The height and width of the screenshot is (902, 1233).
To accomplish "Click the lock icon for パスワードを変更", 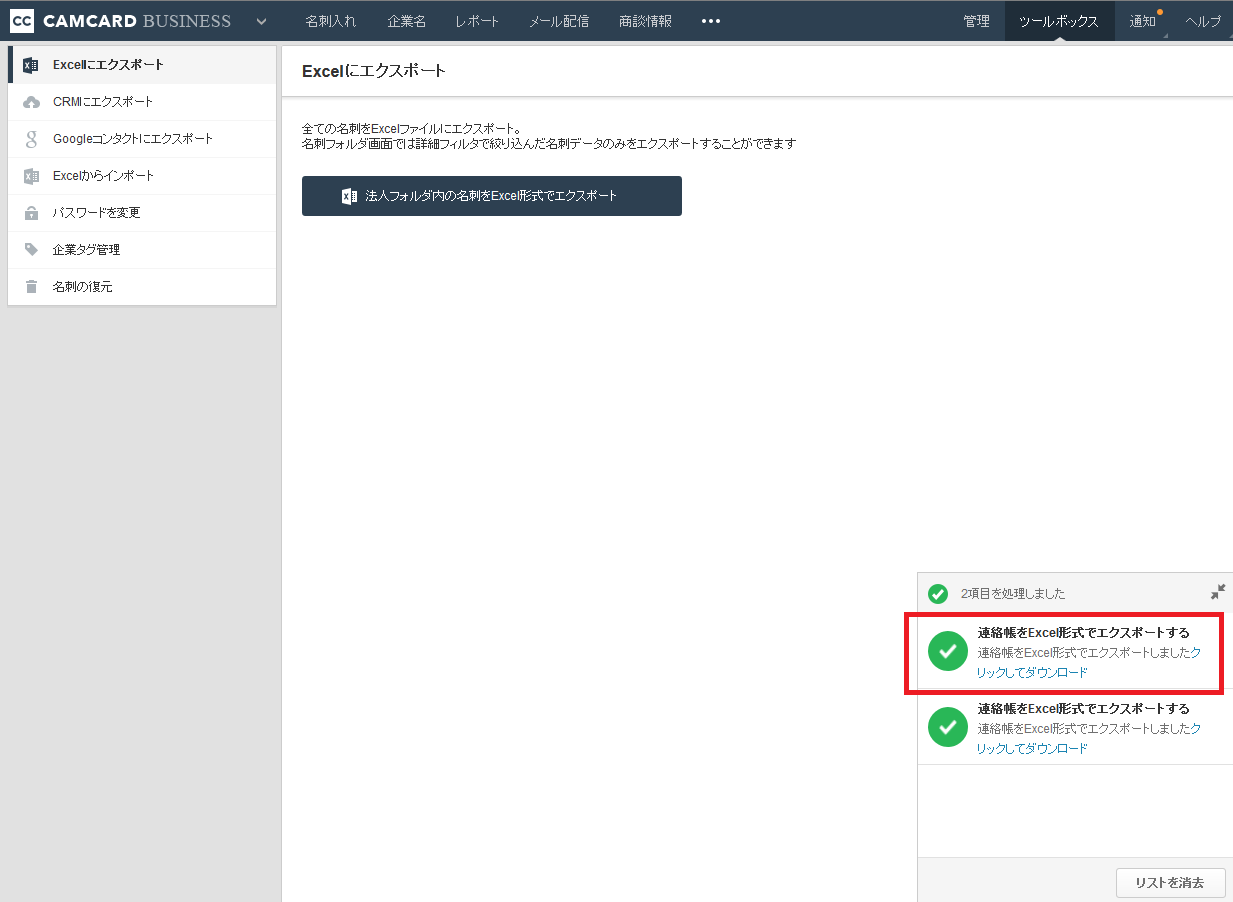I will pyautogui.click(x=31, y=213).
